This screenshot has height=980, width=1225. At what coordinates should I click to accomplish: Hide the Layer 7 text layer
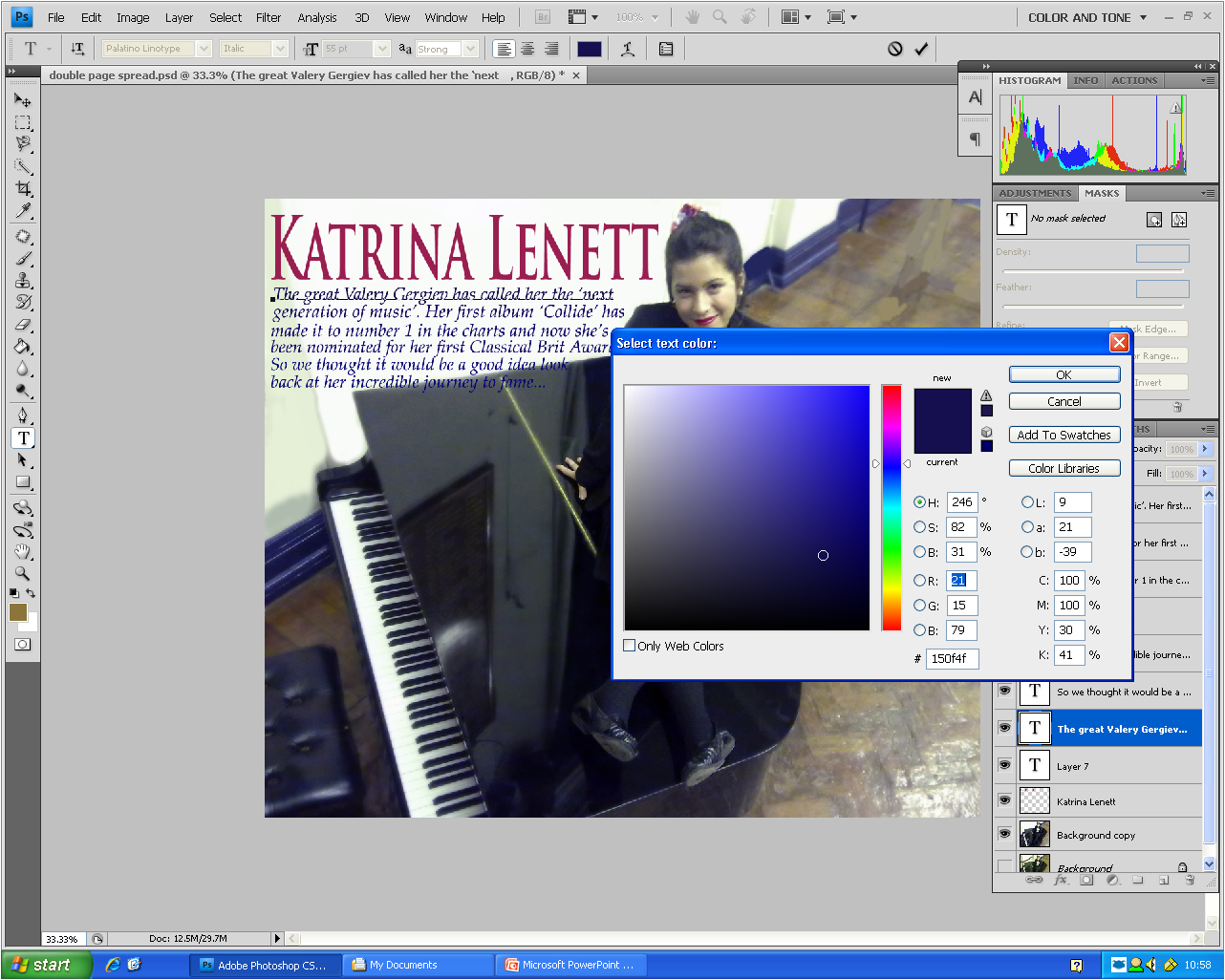pyautogui.click(x=1004, y=765)
